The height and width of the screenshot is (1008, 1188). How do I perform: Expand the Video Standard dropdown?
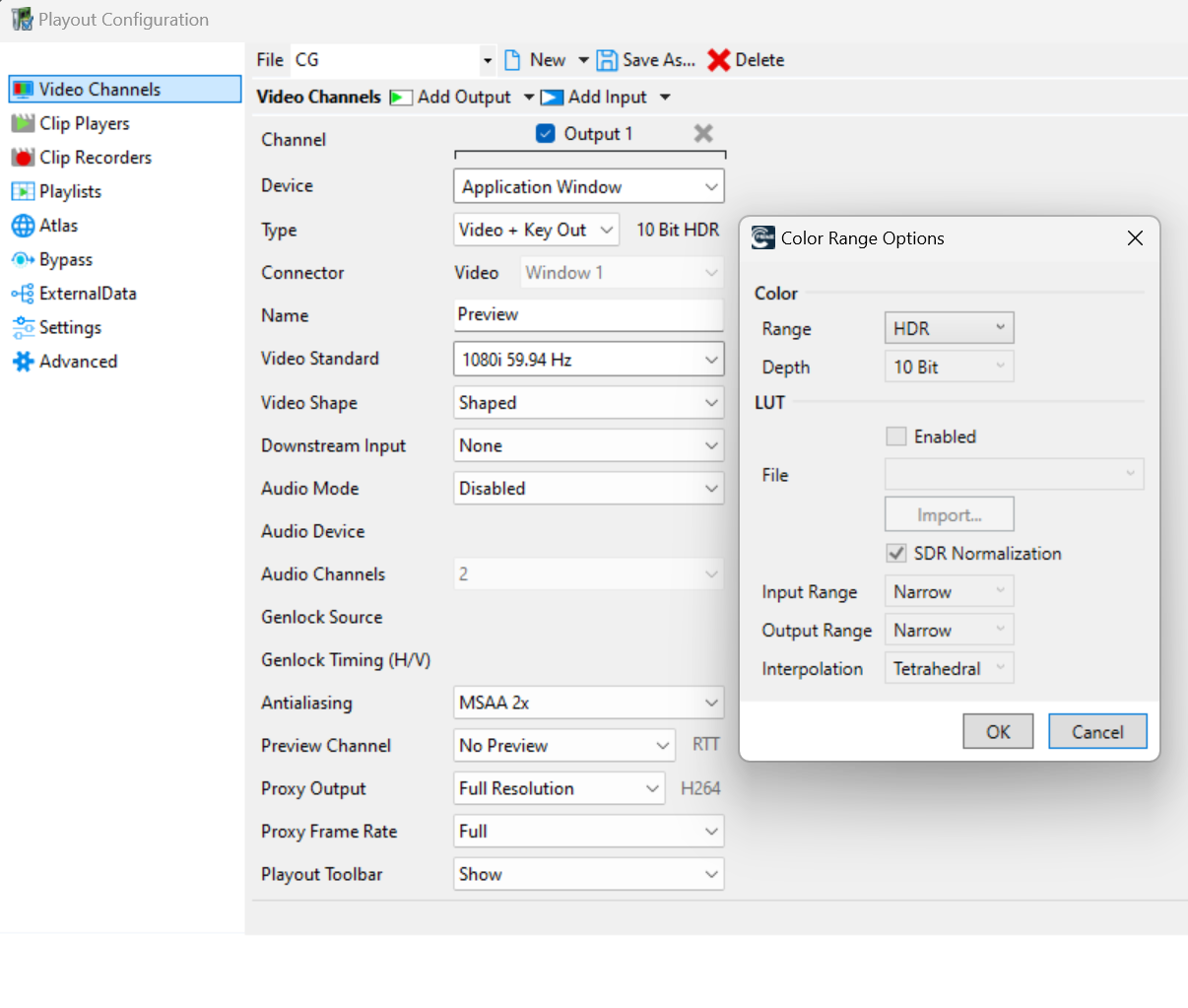tap(588, 360)
